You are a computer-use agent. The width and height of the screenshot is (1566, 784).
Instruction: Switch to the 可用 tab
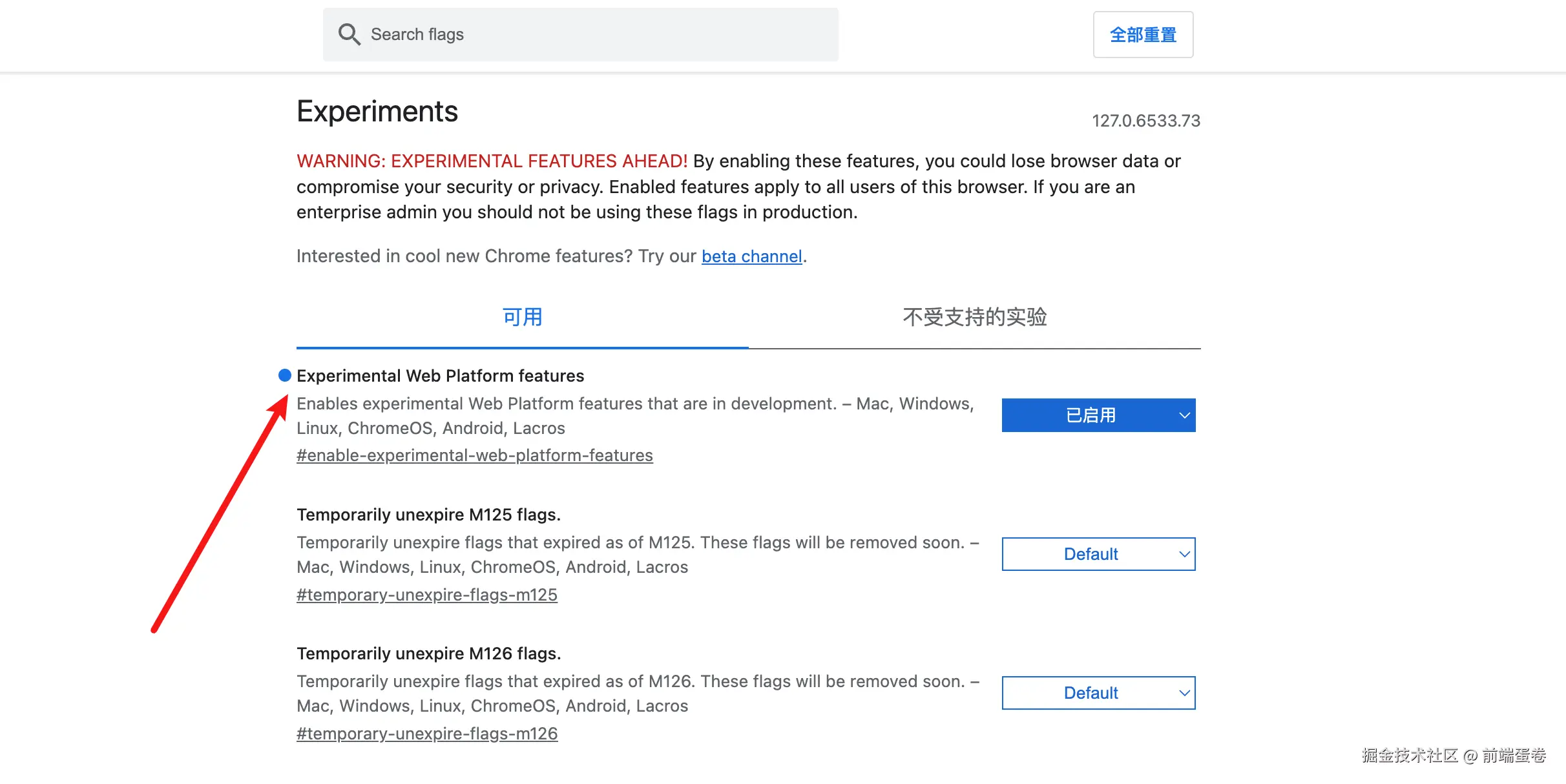[522, 317]
